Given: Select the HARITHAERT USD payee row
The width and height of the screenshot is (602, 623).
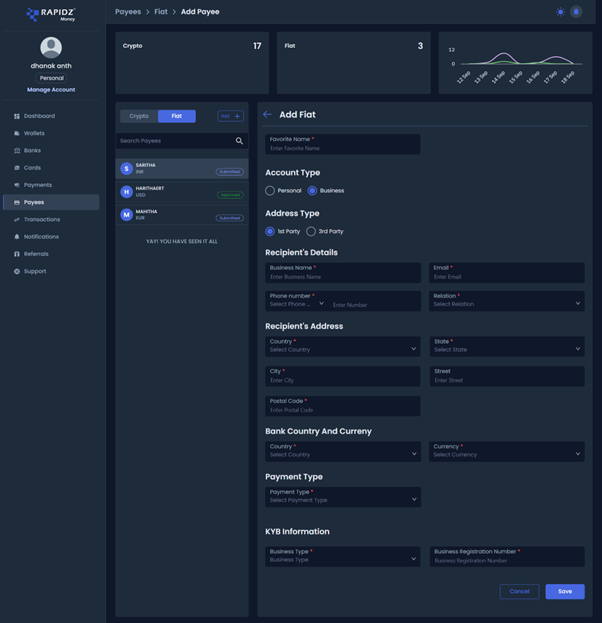Looking at the screenshot, I should coord(182,192).
